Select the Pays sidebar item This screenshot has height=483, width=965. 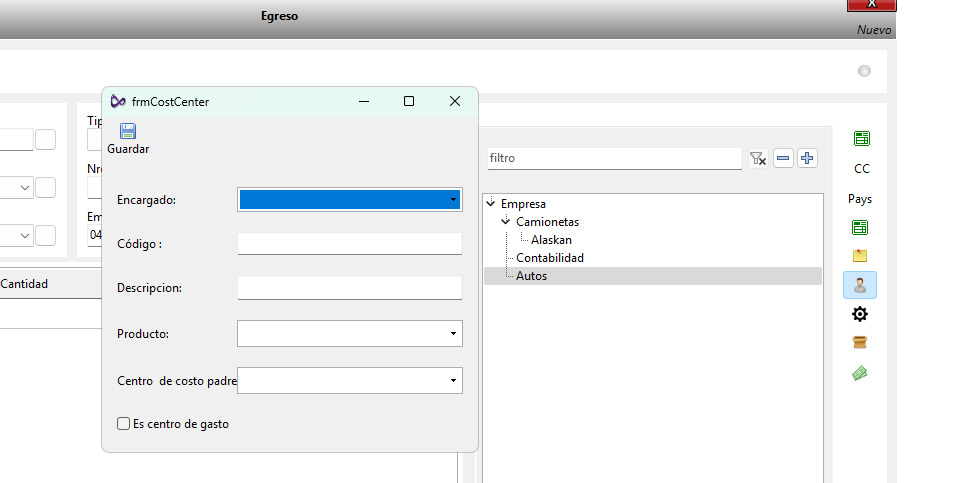pyautogui.click(x=860, y=199)
